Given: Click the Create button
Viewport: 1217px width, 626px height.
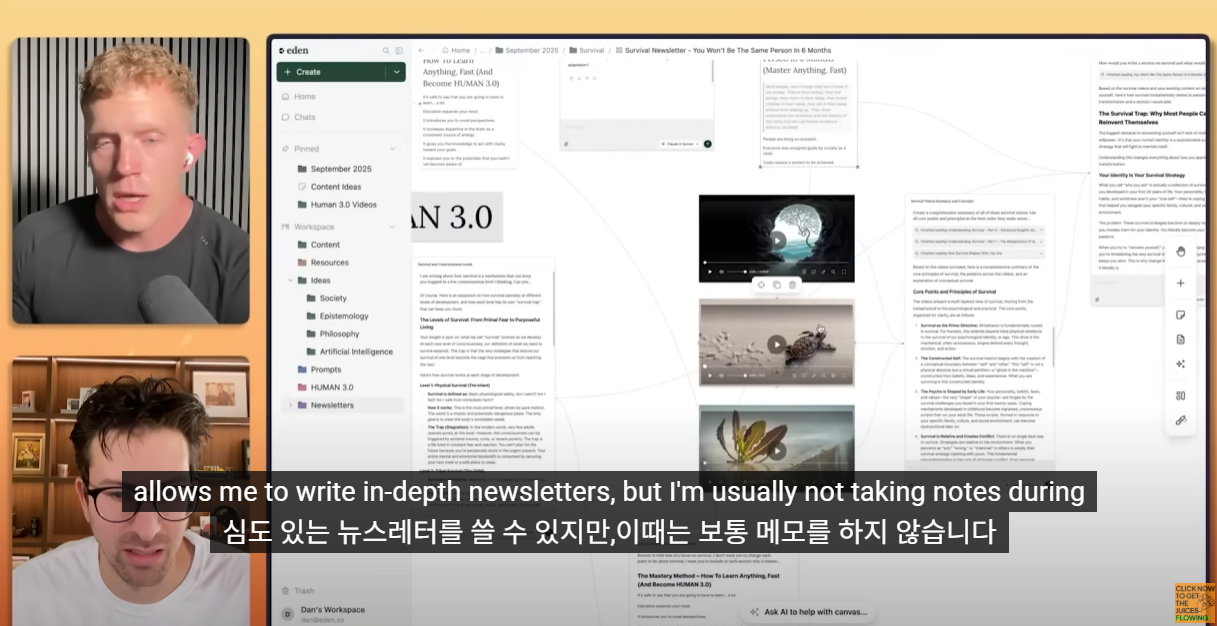Looking at the screenshot, I should coord(331,72).
